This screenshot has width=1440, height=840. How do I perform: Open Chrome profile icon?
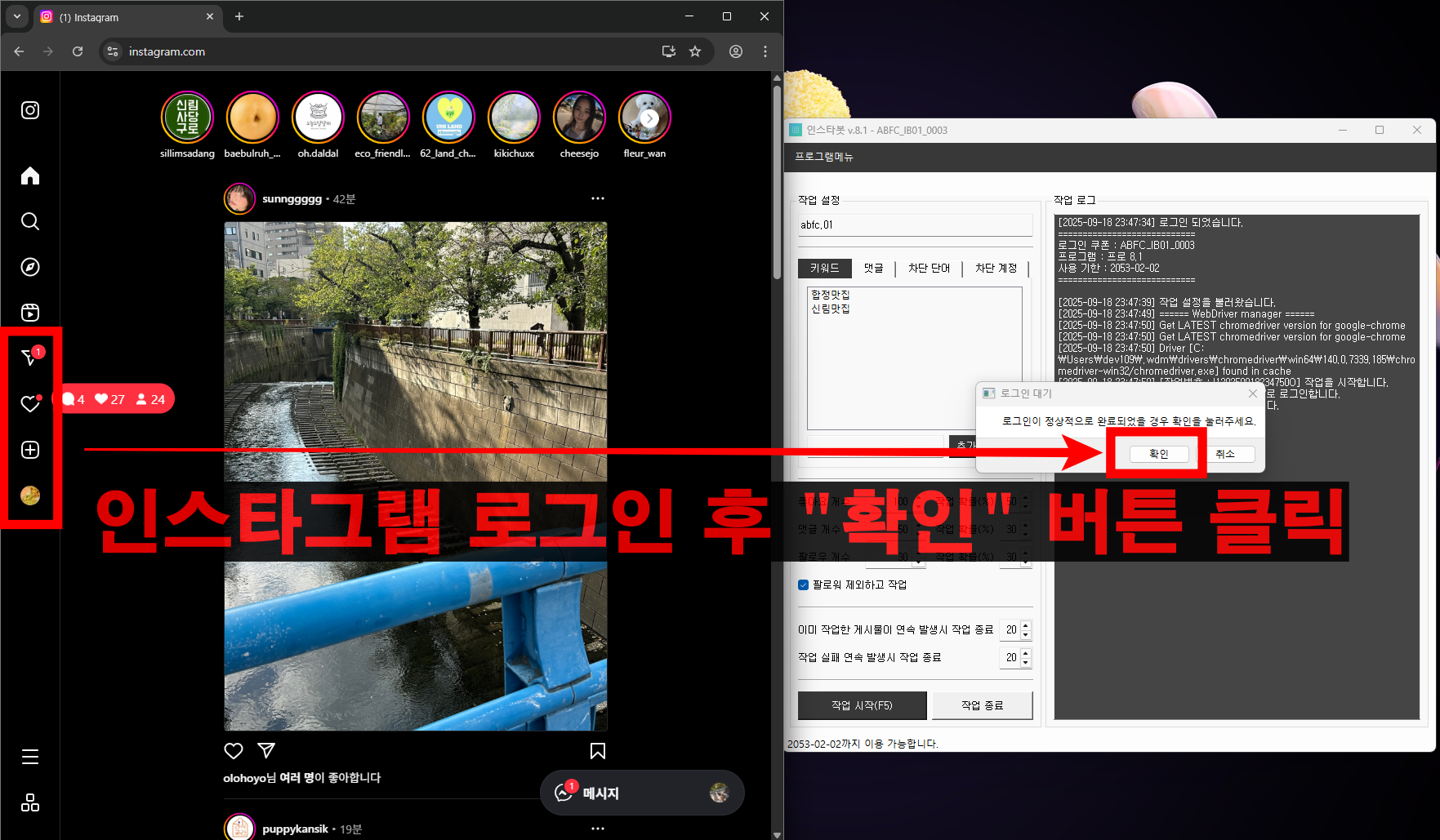[736, 51]
